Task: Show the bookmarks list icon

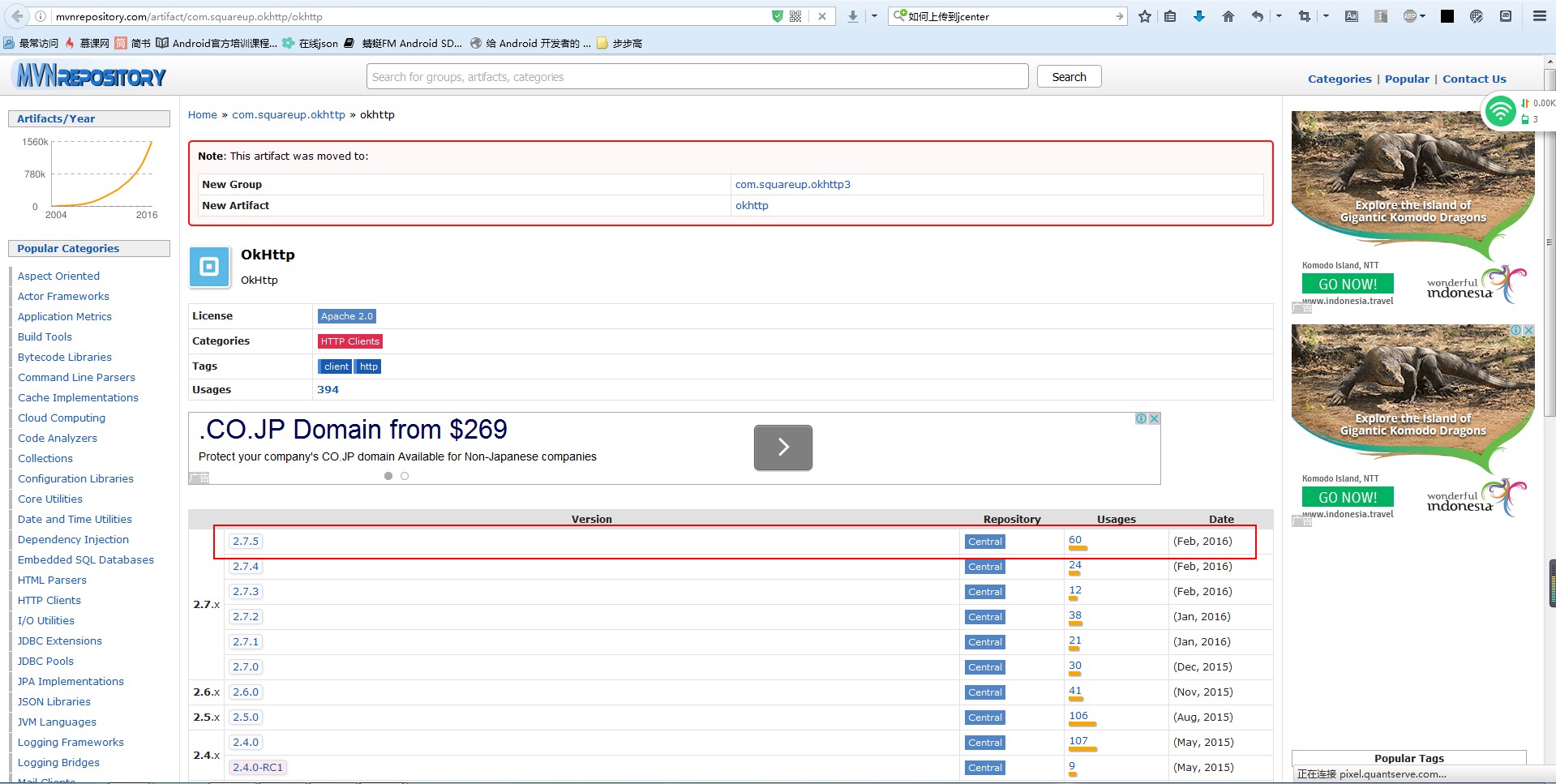Action: click(x=1170, y=16)
